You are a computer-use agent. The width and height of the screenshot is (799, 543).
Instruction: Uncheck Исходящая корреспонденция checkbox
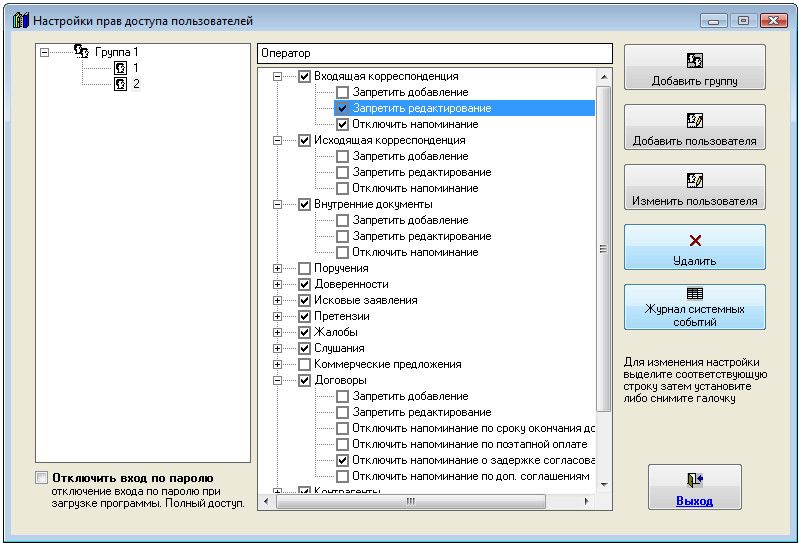tap(305, 140)
